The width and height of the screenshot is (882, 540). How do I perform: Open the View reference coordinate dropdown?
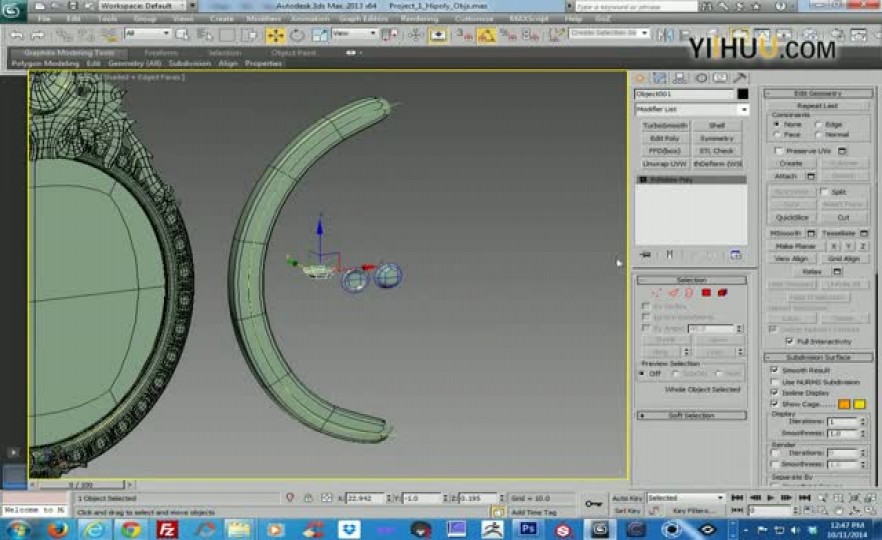[x=354, y=34]
